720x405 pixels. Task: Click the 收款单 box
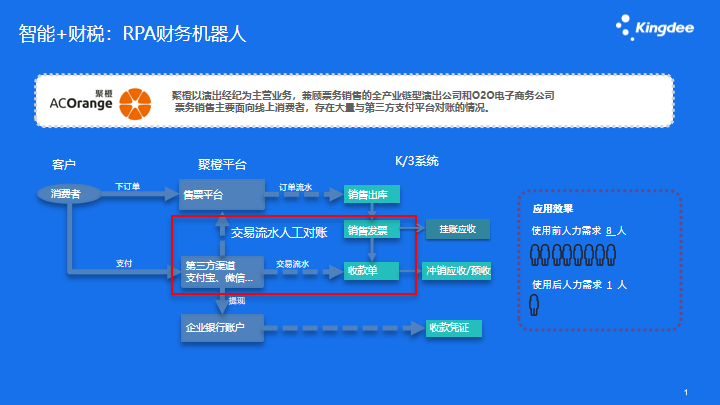click(371, 271)
